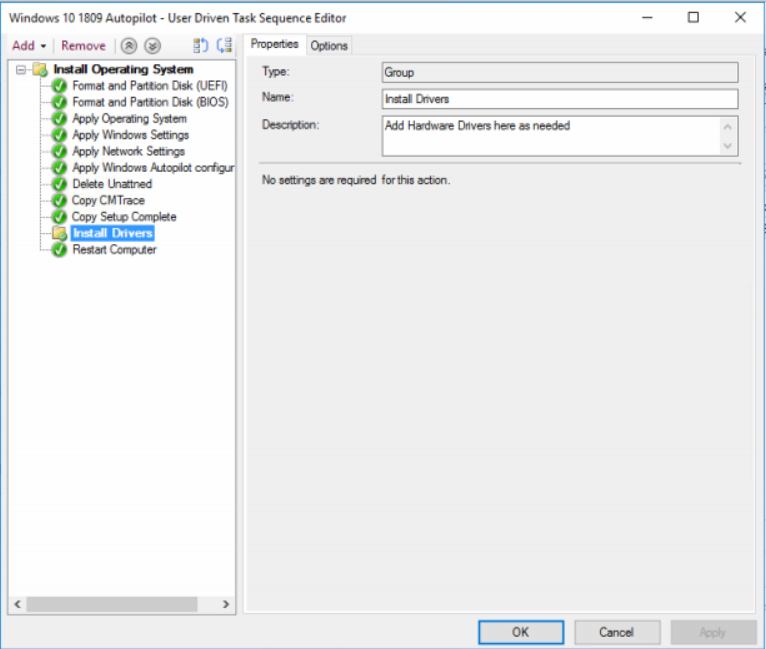
Task: Minimize the Task Sequence Editor window
Action: click(x=647, y=18)
